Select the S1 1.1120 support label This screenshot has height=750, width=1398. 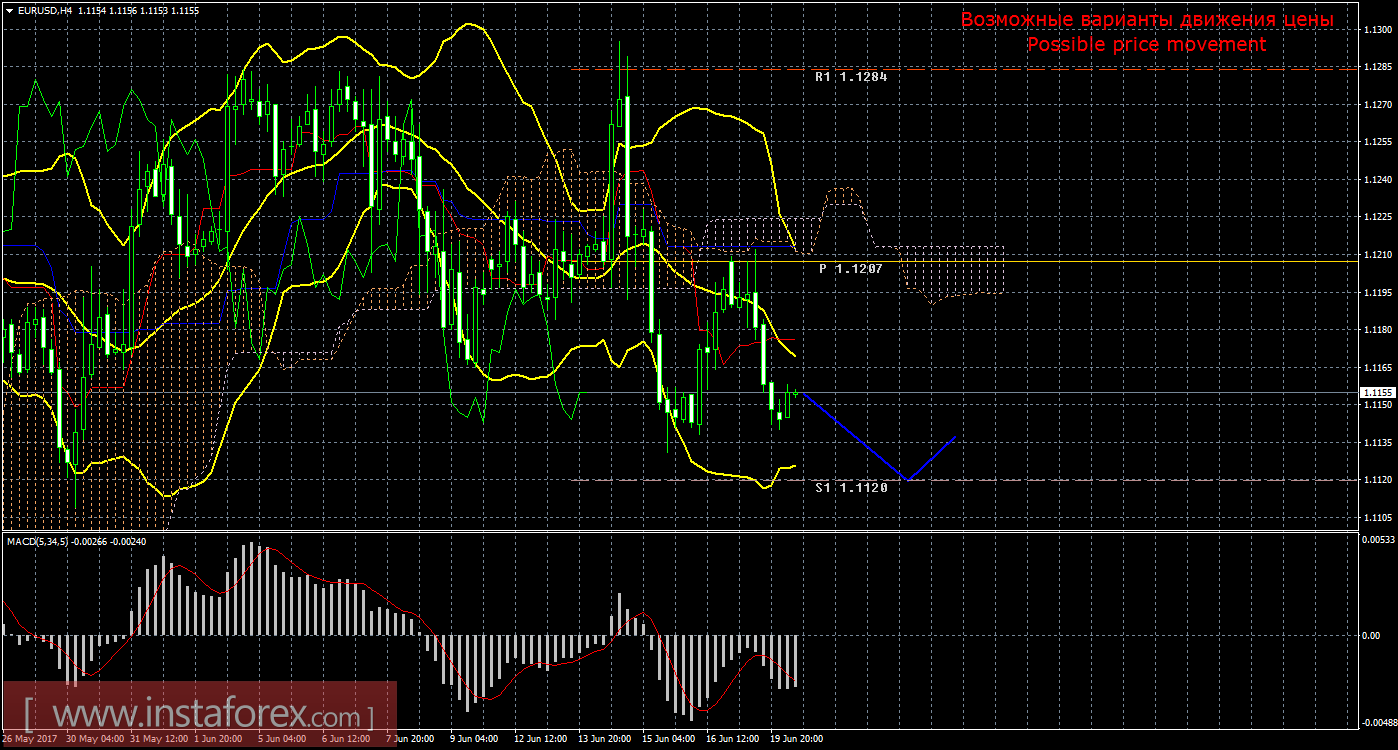click(x=851, y=488)
